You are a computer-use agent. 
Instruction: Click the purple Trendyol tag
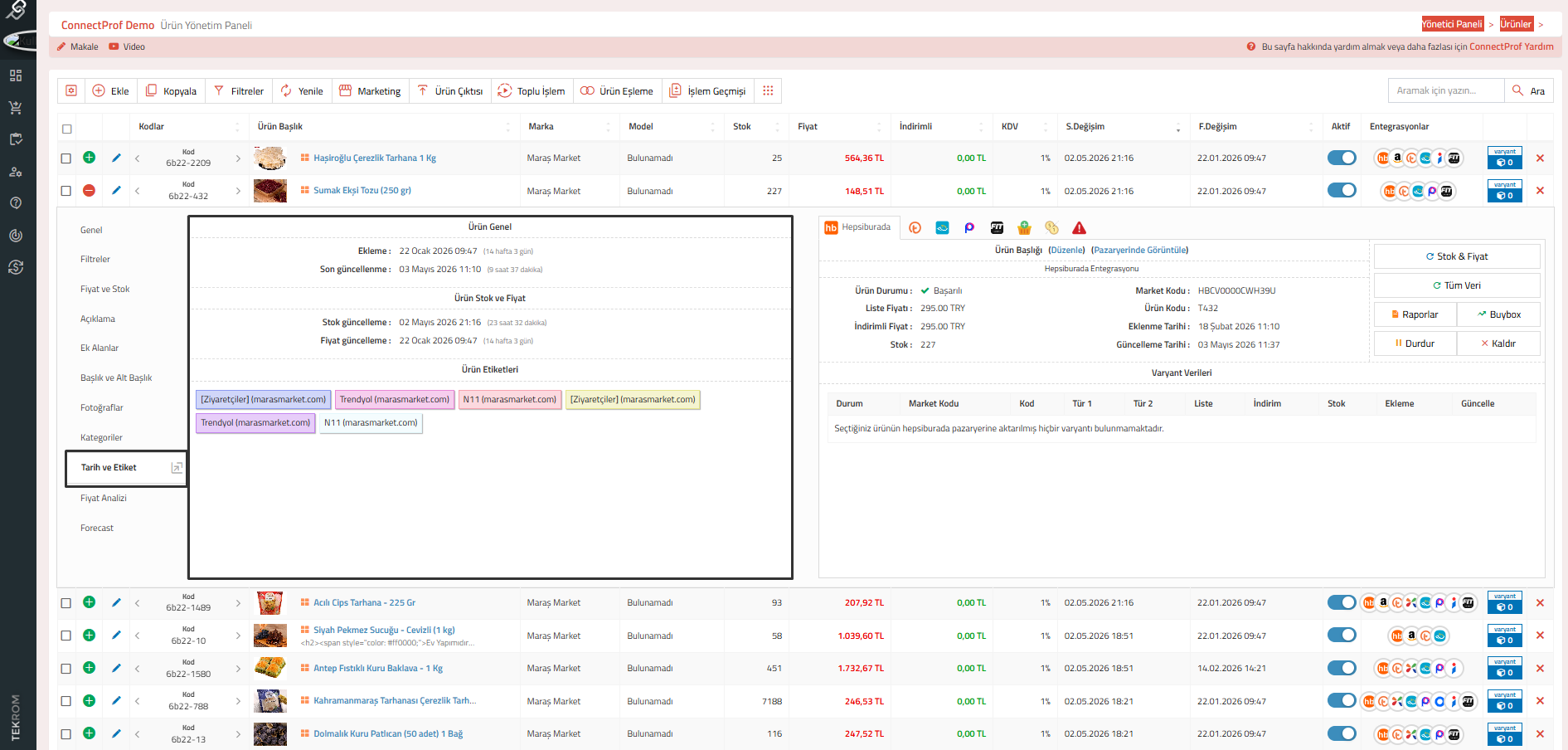[x=255, y=423]
